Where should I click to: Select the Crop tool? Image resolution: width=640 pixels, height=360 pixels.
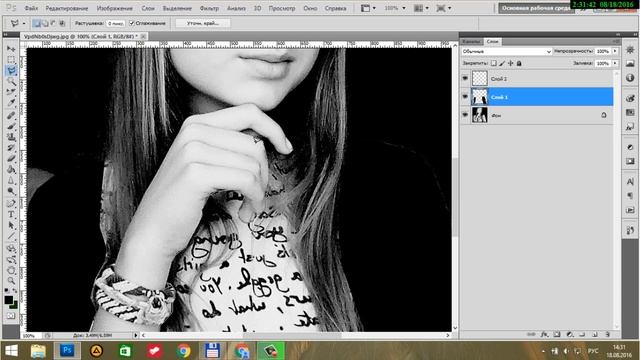[11, 92]
